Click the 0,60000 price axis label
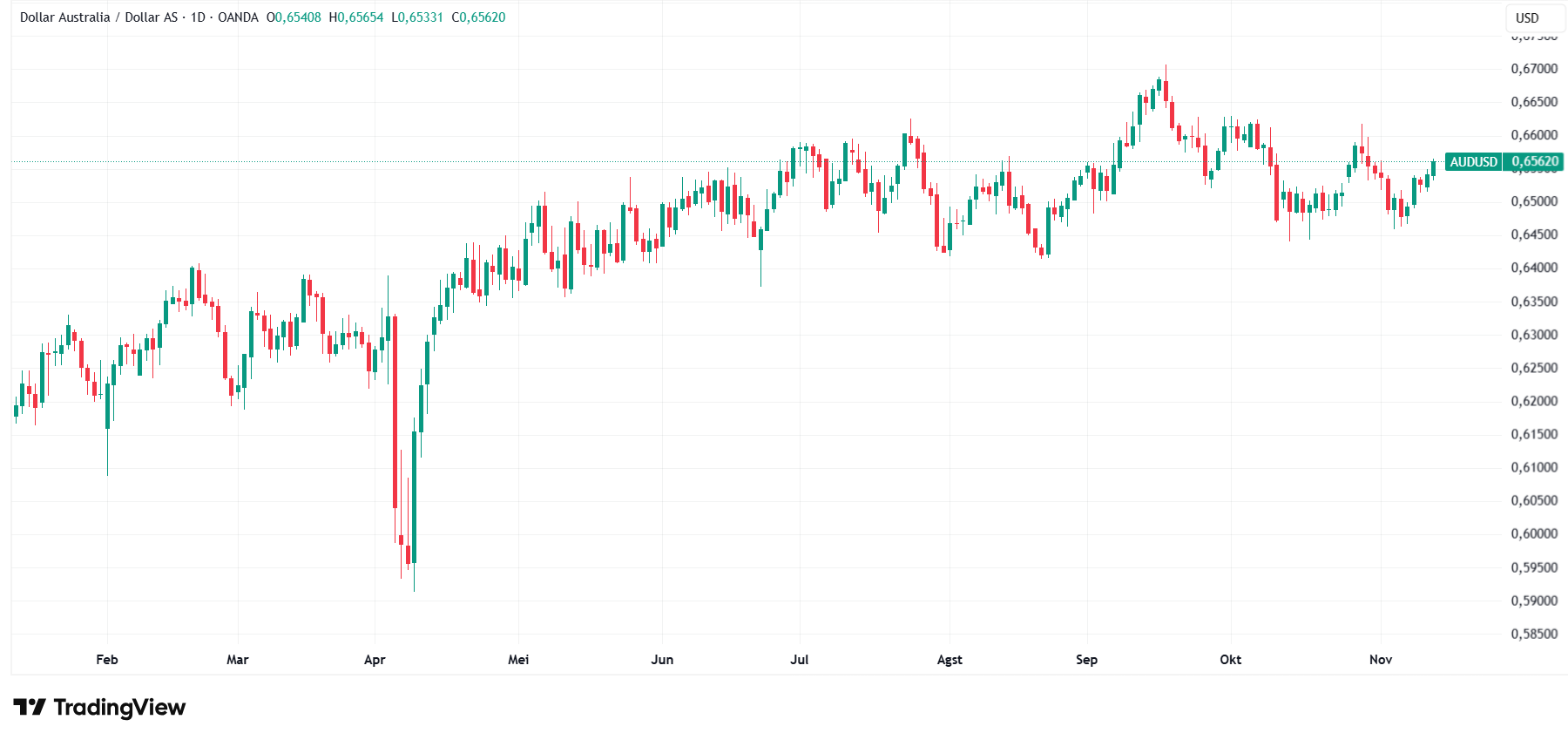1568x740 pixels. (1534, 533)
